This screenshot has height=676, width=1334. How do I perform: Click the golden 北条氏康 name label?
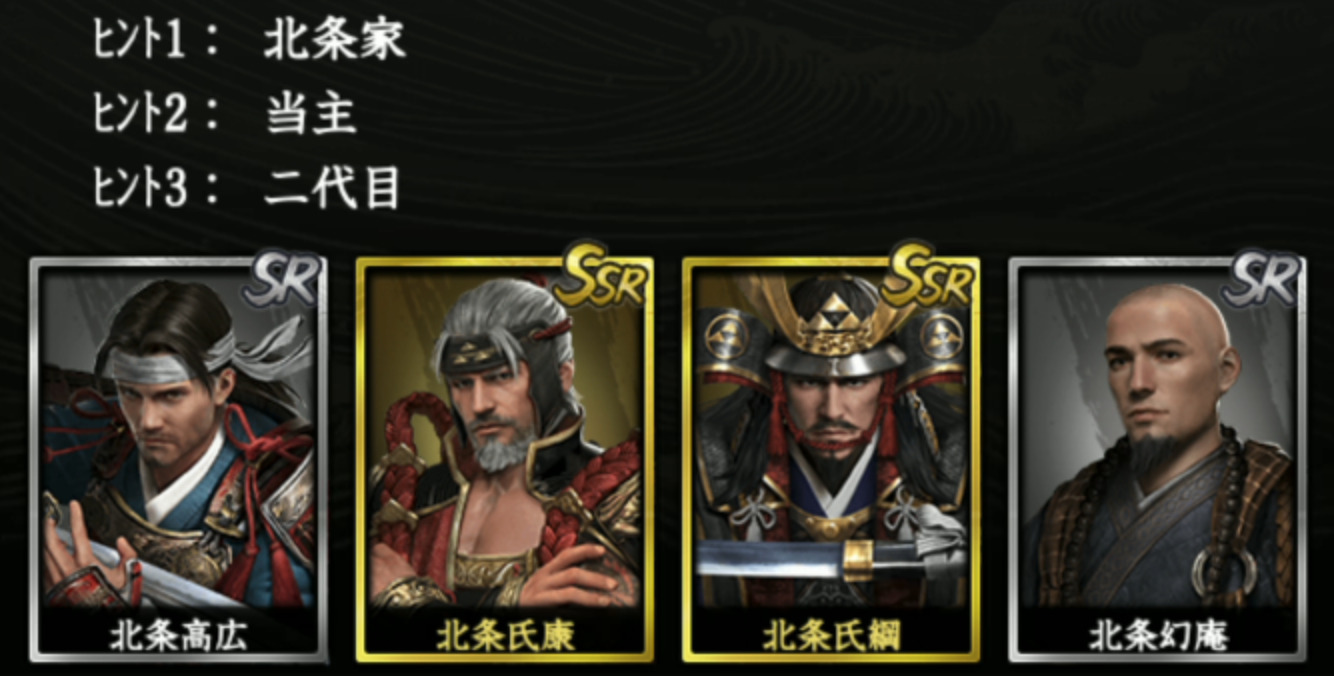(x=505, y=634)
